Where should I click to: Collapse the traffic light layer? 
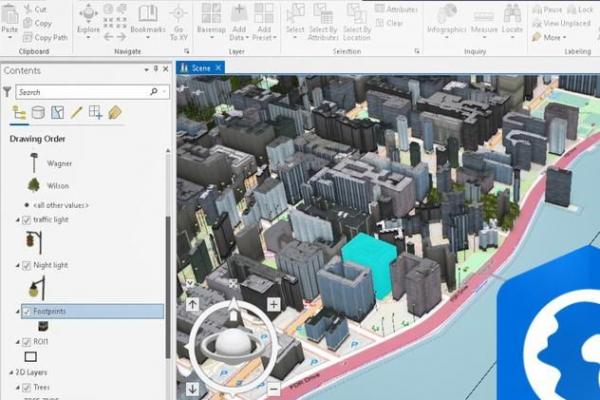click(x=16, y=219)
